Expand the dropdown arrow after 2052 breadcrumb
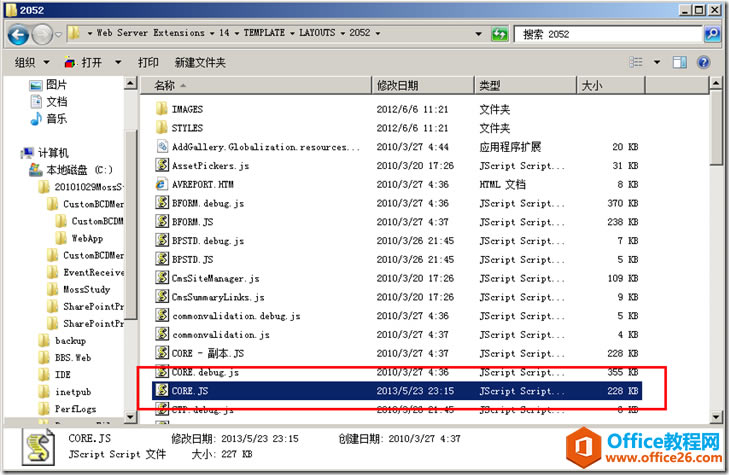 click(378, 33)
